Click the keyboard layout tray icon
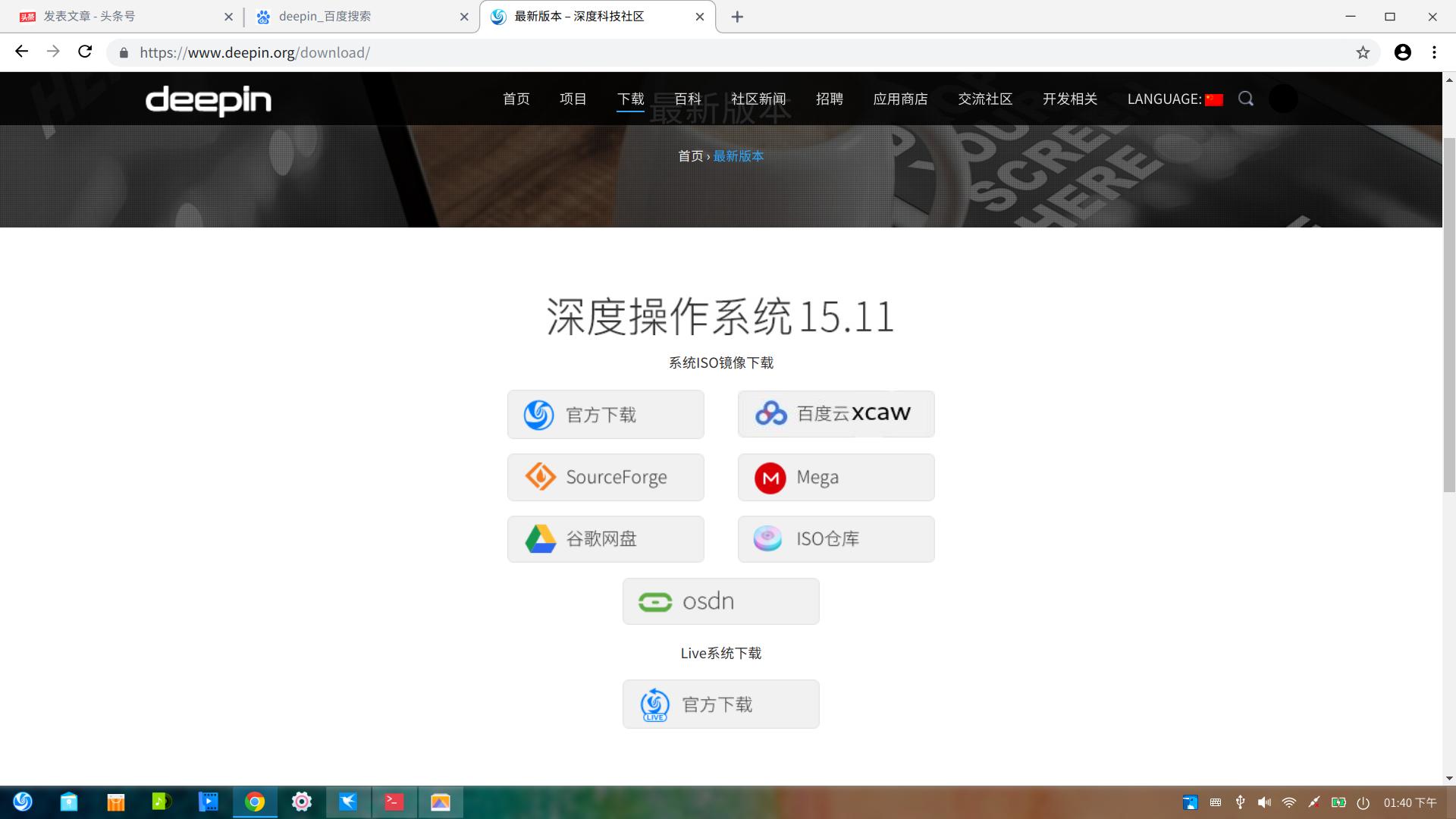This screenshot has height=819, width=1456. [x=1216, y=802]
